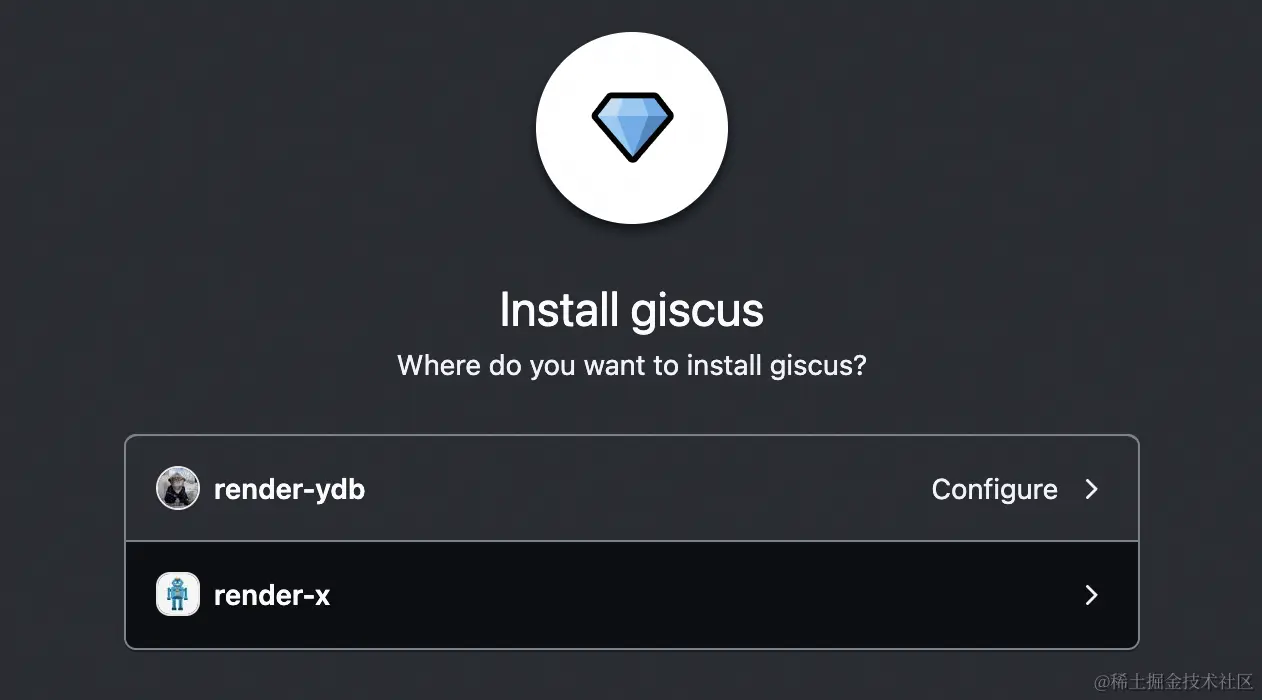Open Configure for render-ydb
Viewport: 1262px width, 700px height.
click(x=994, y=489)
